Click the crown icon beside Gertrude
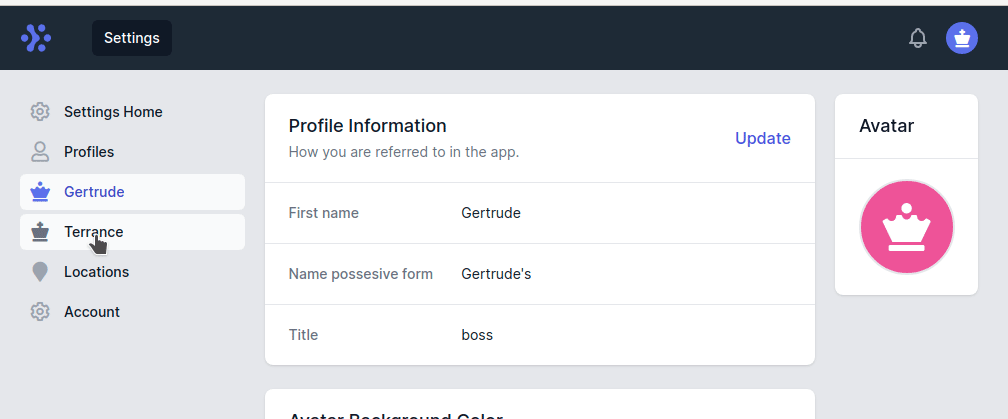The image size is (1008, 419). pyautogui.click(x=40, y=192)
